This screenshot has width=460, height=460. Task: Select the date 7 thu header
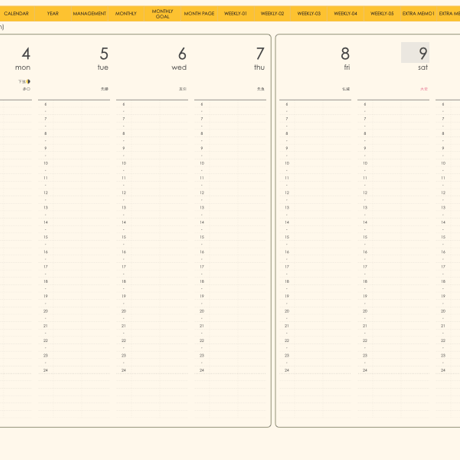260,59
